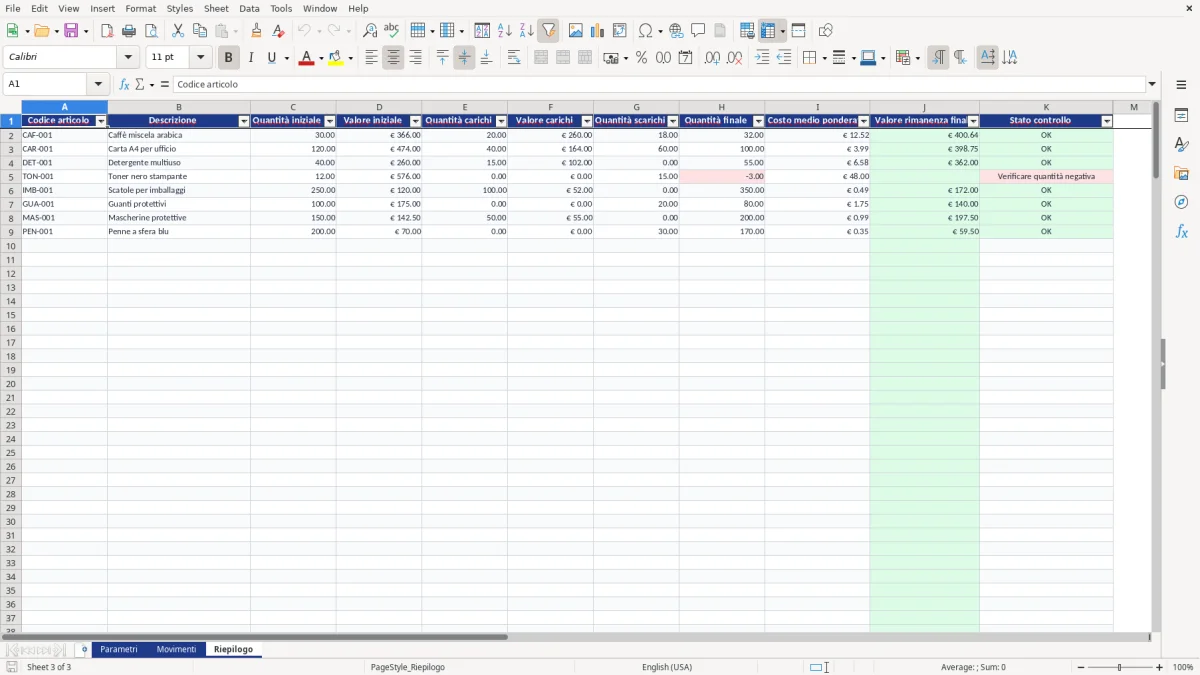Toggle Center Horizontally alignment
This screenshot has height=675, width=1200.
(393, 58)
